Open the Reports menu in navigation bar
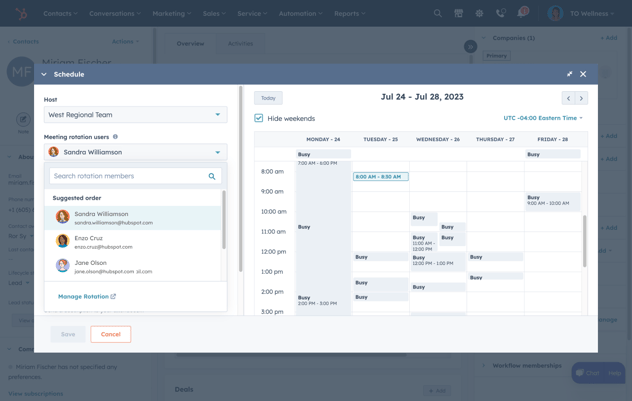This screenshot has height=401, width=632. [350, 14]
